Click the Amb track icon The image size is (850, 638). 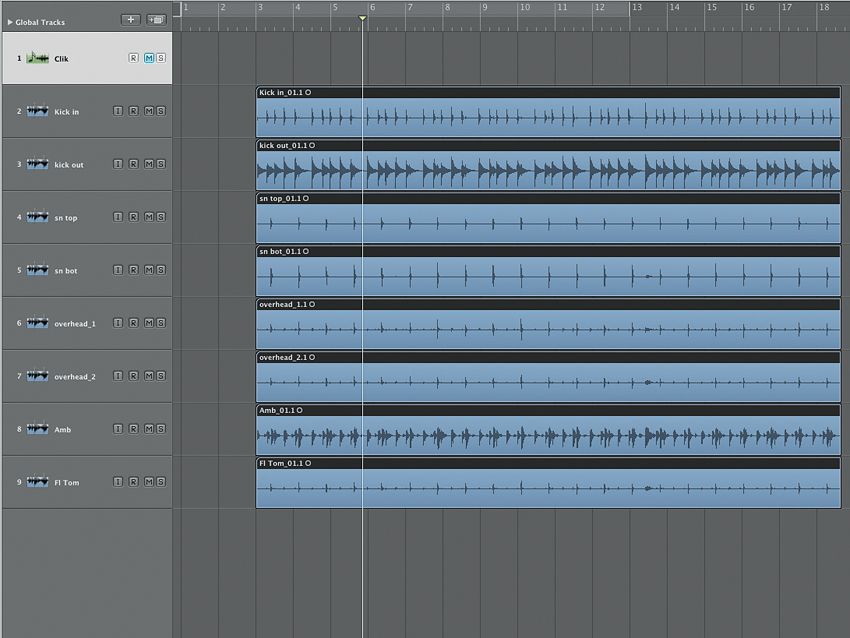(37, 429)
